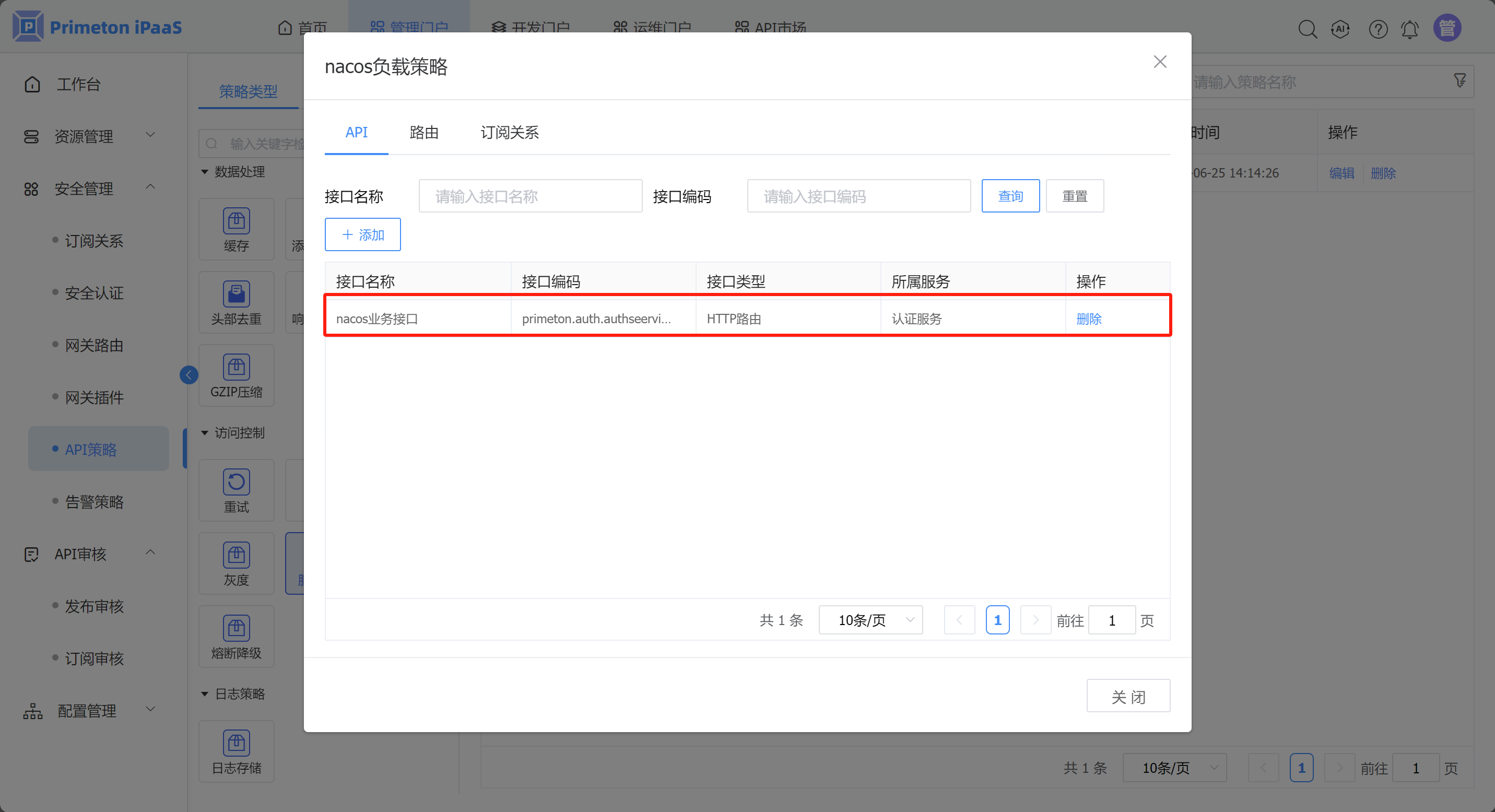
Task: Switch to the 订阅关系 tab
Action: [509, 132]
